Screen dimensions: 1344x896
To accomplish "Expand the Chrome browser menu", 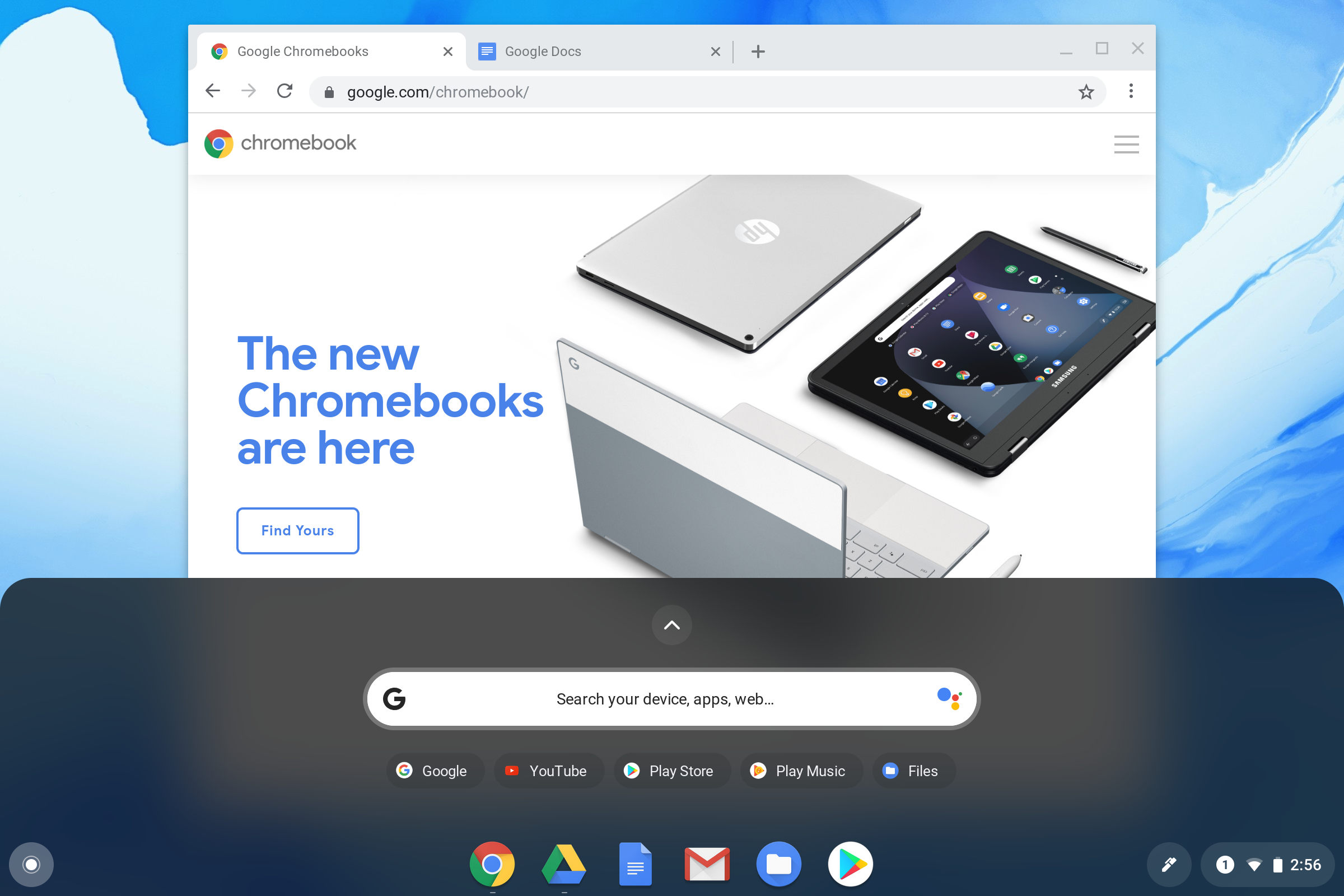I will click(1131, 91).
